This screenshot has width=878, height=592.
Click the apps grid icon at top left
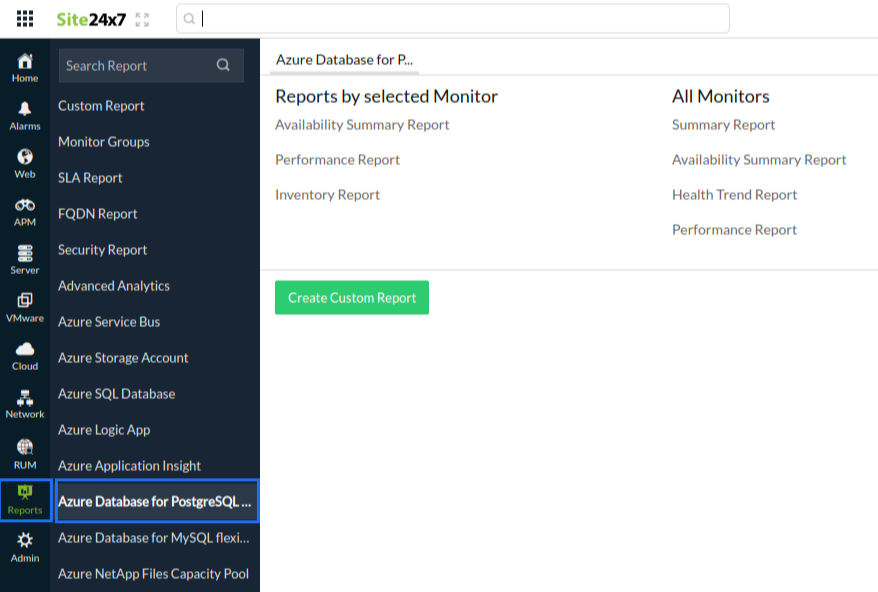[27, 17]
